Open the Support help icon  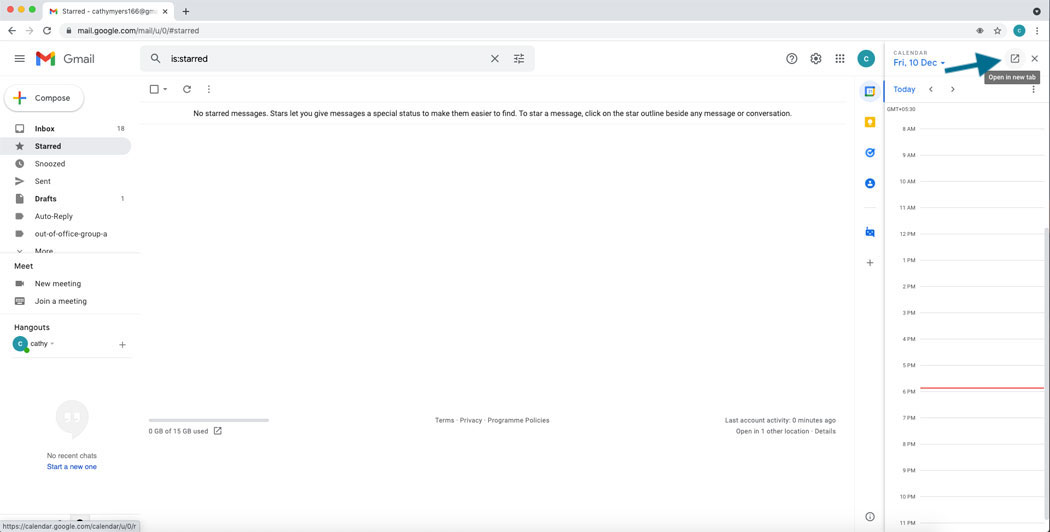[792, 59]
